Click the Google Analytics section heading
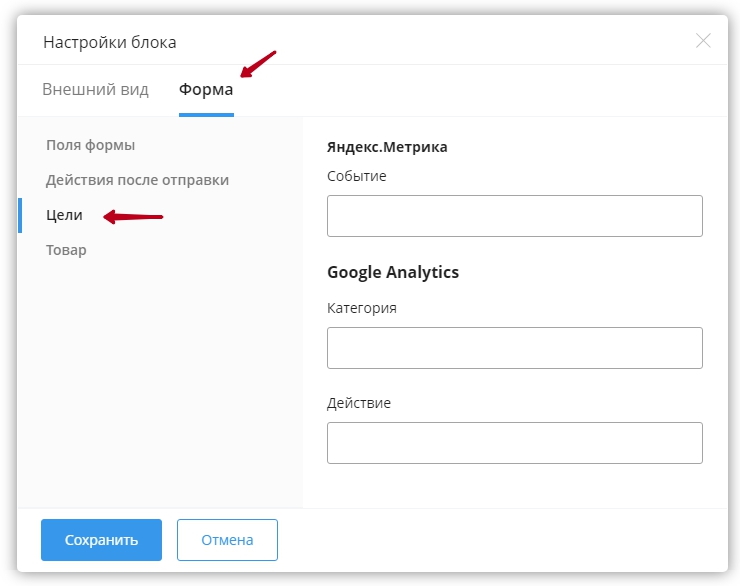Screen dimensions: 740x586 392,272
